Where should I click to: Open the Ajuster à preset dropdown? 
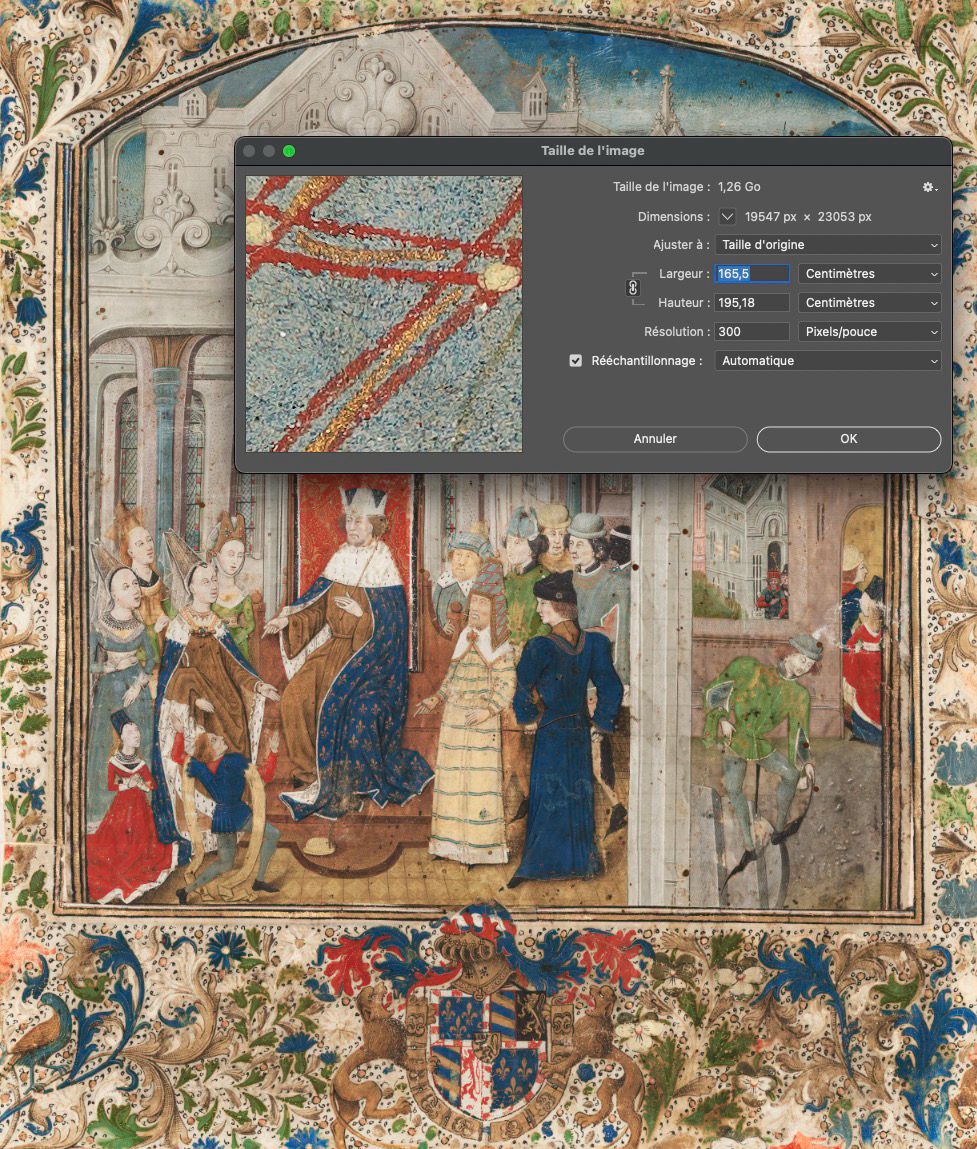[828, 245]
